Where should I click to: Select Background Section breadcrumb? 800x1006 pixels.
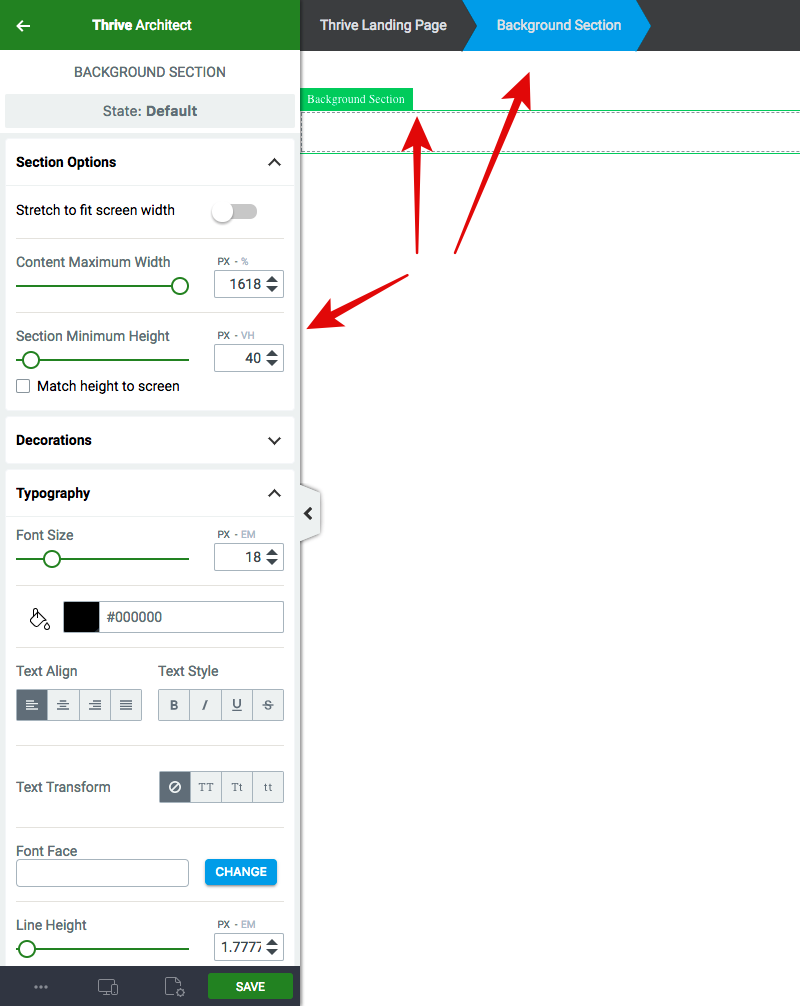point(558,25)
